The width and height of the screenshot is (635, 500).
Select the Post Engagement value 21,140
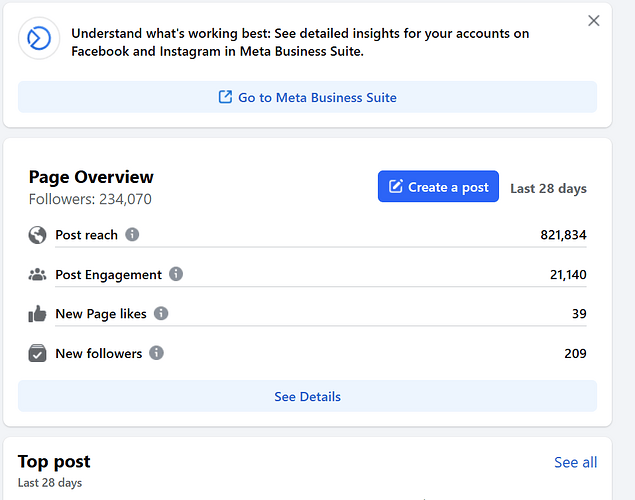(568, 274)
